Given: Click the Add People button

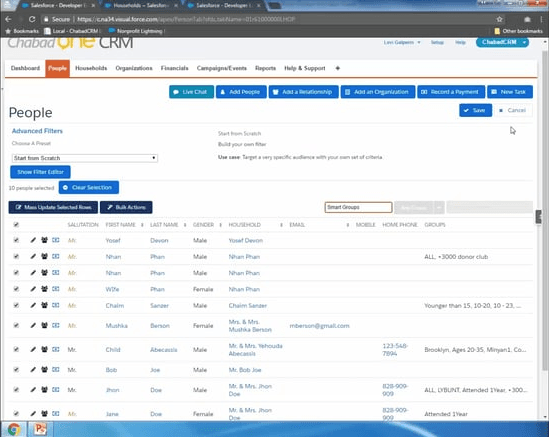Looking at the screenshot, I should coord(241,92).
